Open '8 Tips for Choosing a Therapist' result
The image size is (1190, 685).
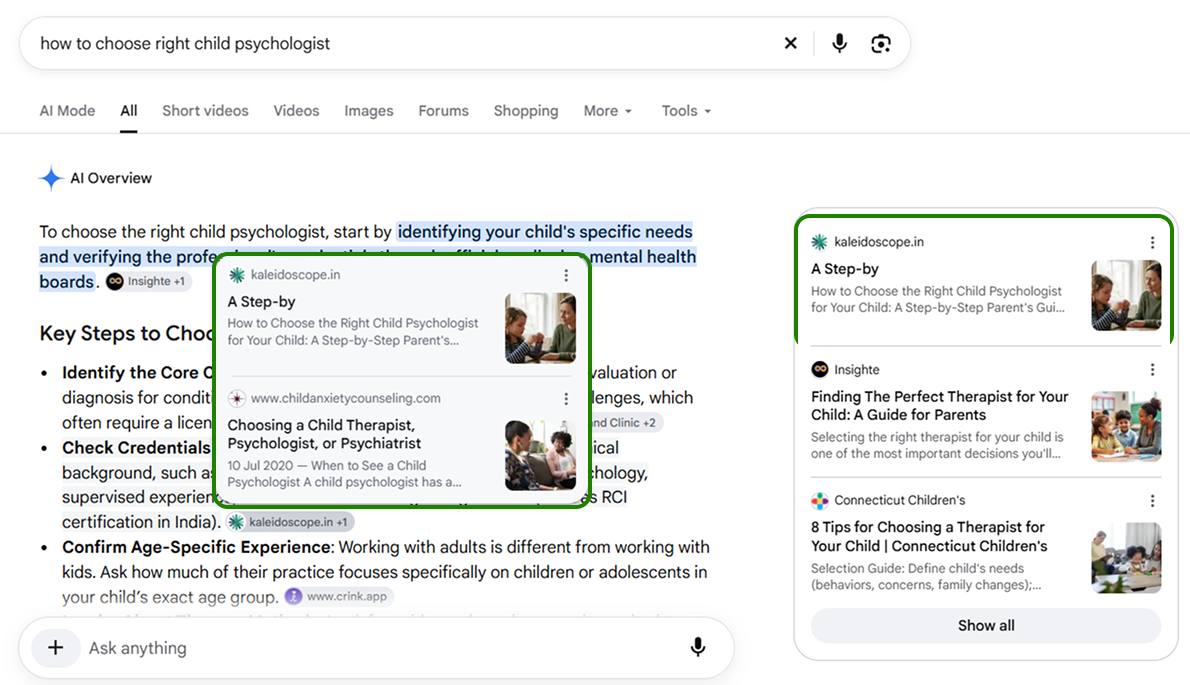pyautogui.click(x=929, y=536)
